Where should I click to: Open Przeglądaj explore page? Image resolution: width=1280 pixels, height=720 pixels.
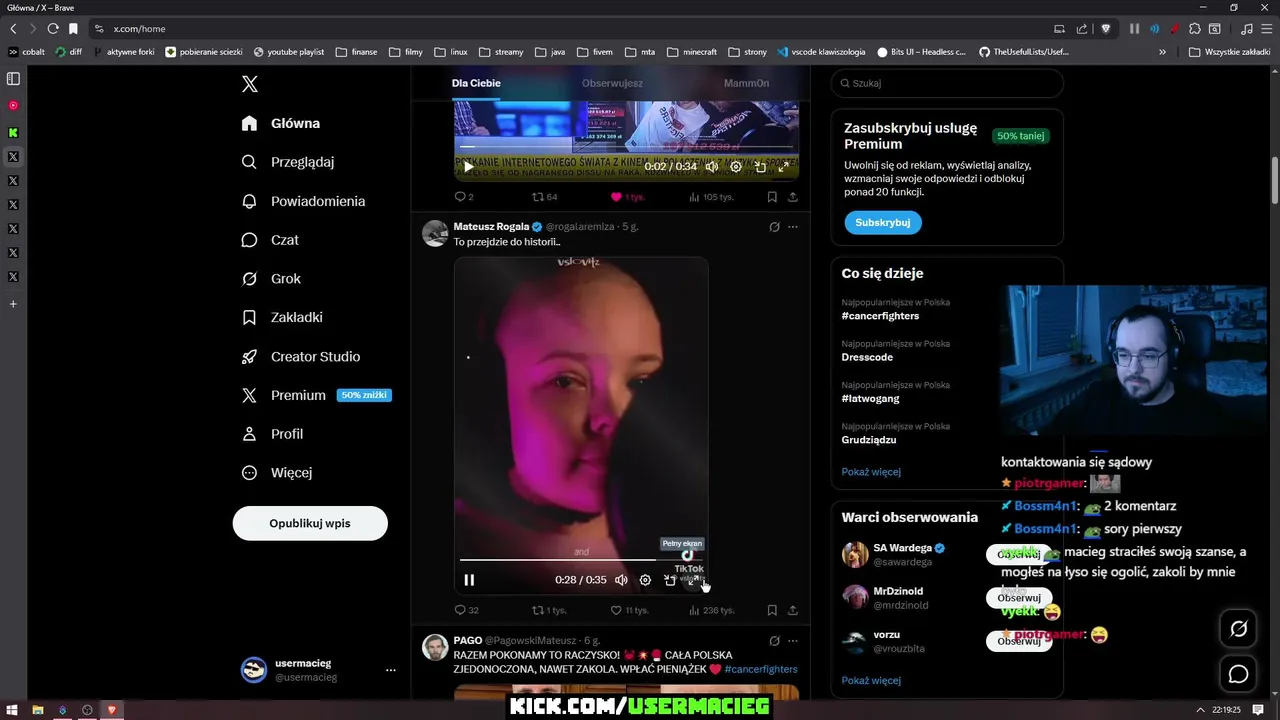pyautogui.click(x=288, y=162)
